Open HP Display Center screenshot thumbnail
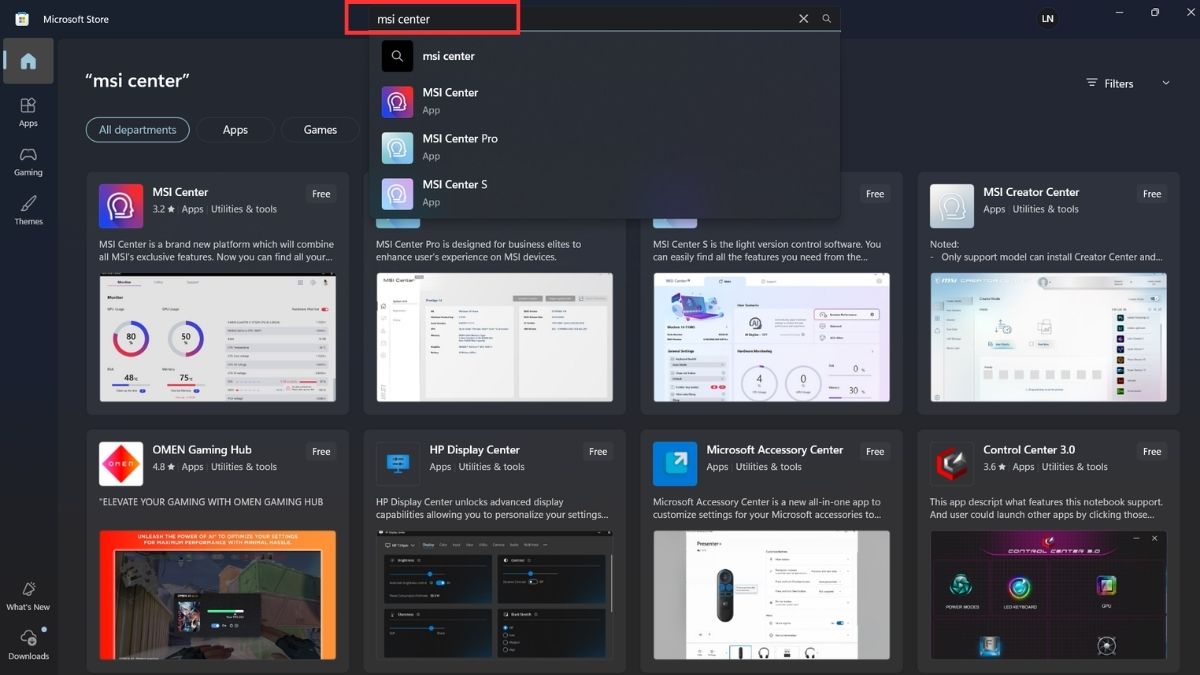 494,595
